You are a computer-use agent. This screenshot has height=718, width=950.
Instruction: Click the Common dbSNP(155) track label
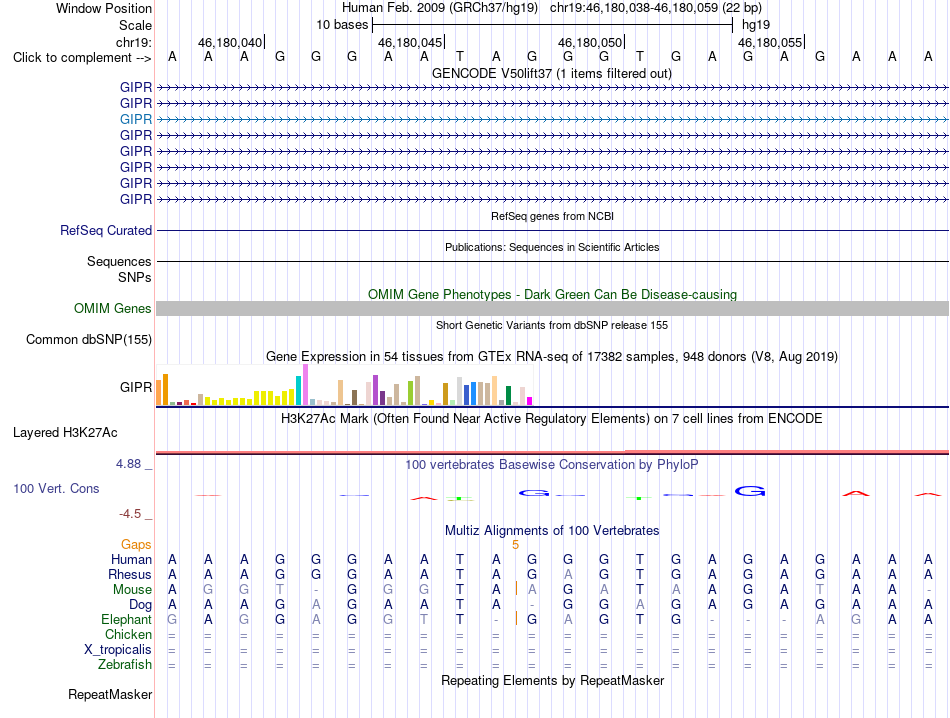click(x=89, y=339)
